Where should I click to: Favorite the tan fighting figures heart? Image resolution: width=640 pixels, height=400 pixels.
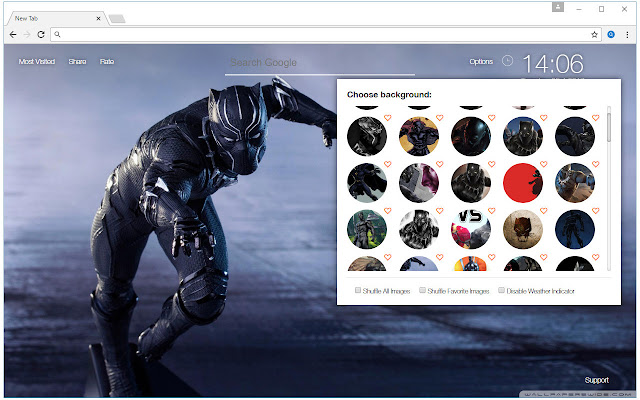596,164
